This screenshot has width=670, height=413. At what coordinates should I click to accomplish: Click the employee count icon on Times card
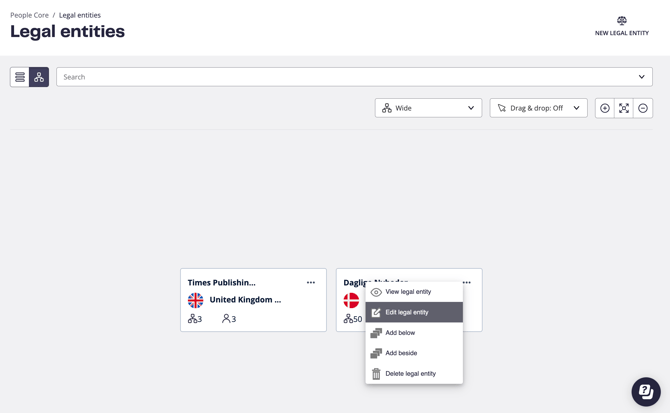tap(227, 319)
